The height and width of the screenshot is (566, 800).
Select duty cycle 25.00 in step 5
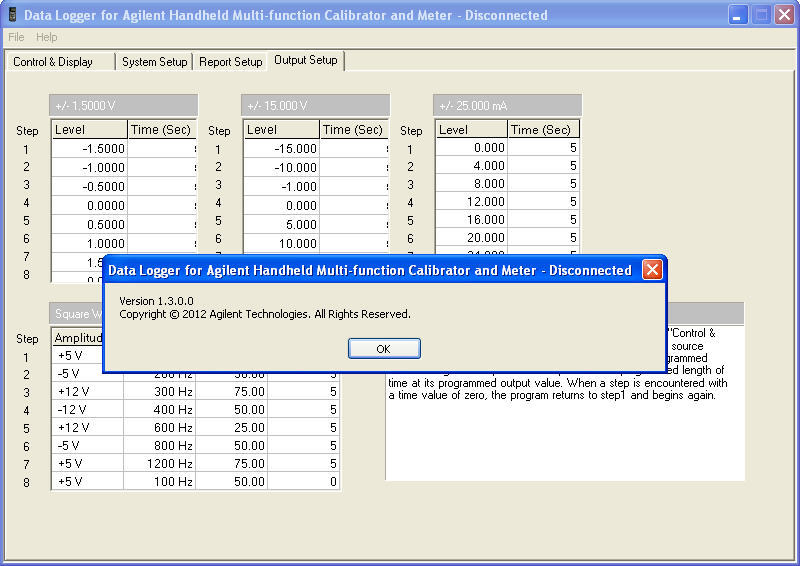point(232,427)
